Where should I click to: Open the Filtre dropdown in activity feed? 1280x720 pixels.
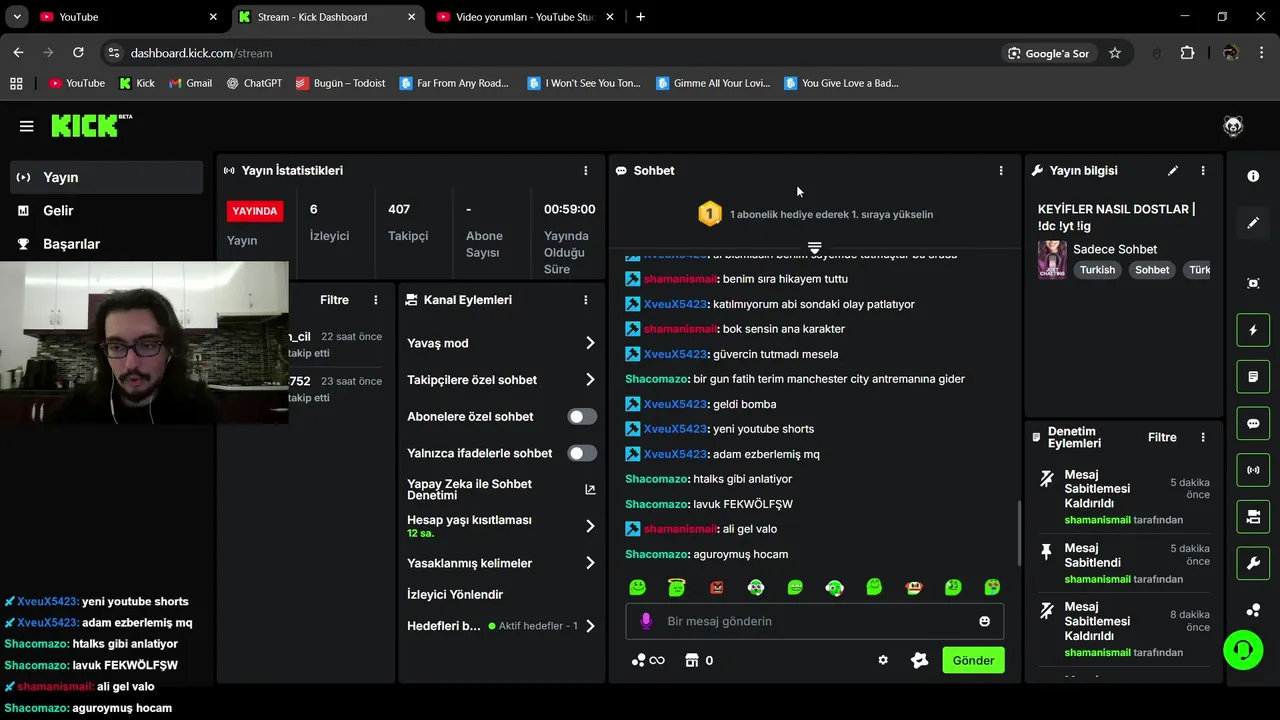point(334,300)
